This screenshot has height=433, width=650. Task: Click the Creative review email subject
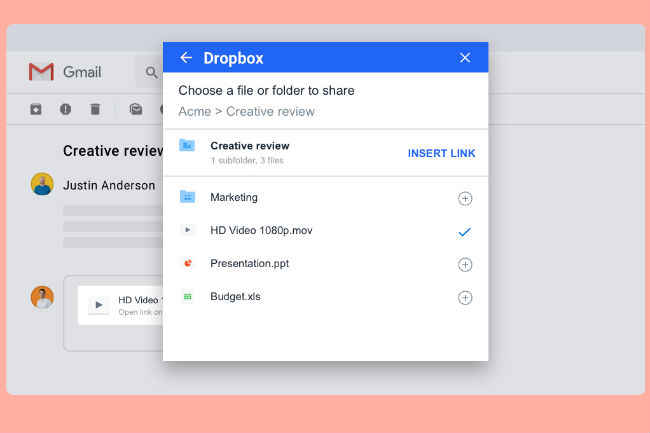[113, 151]
